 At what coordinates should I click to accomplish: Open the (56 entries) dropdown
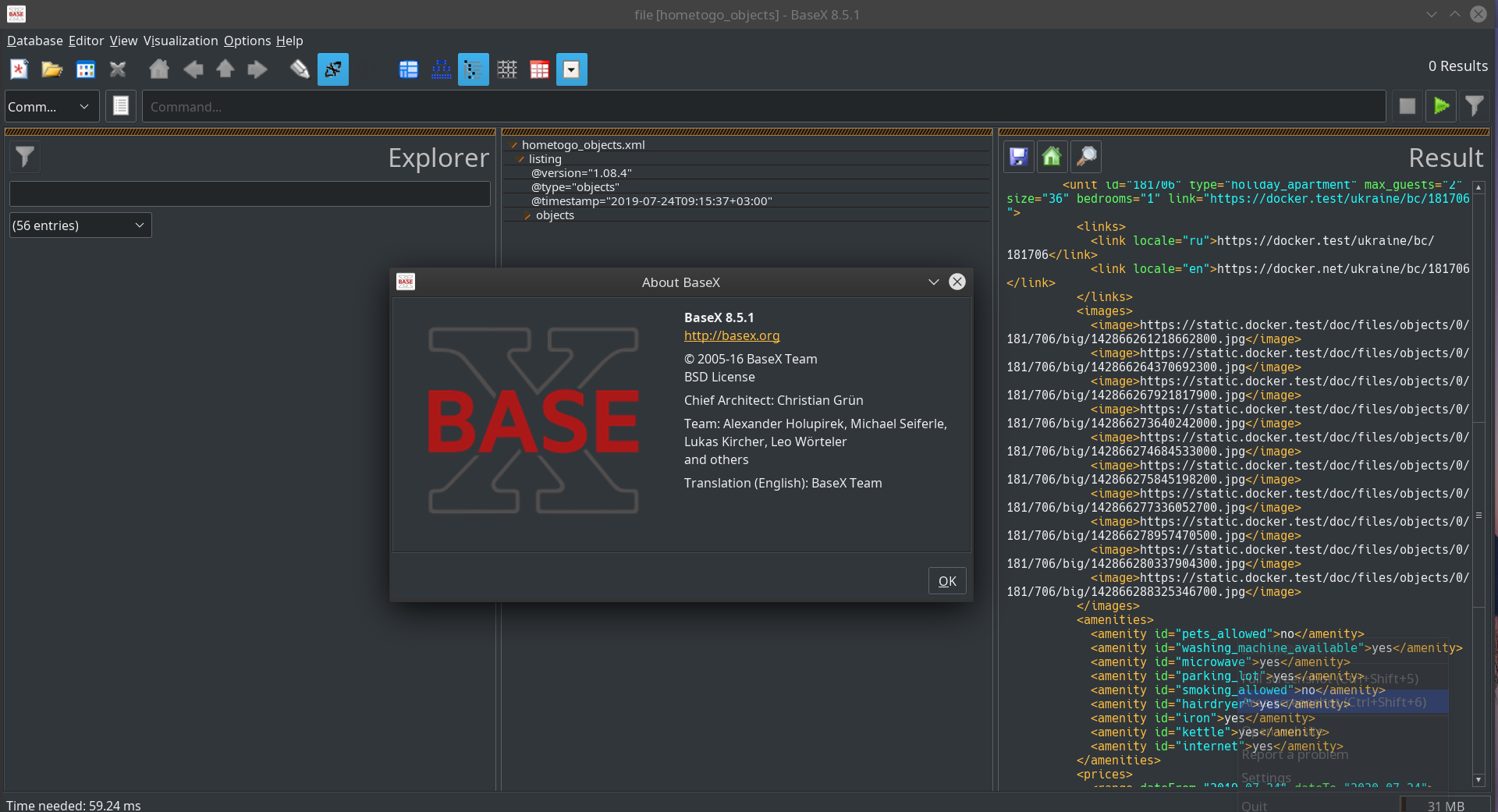pos(80,225)
